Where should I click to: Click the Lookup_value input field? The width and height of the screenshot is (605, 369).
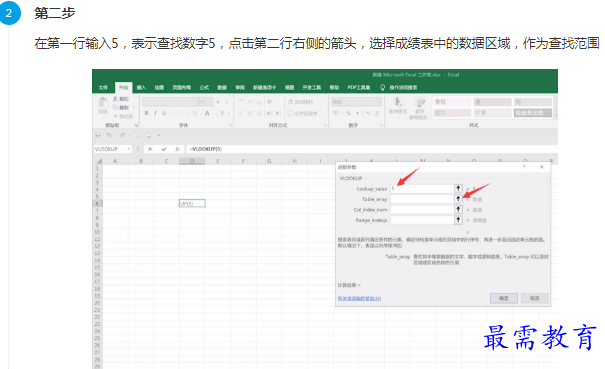click(422, 188)
